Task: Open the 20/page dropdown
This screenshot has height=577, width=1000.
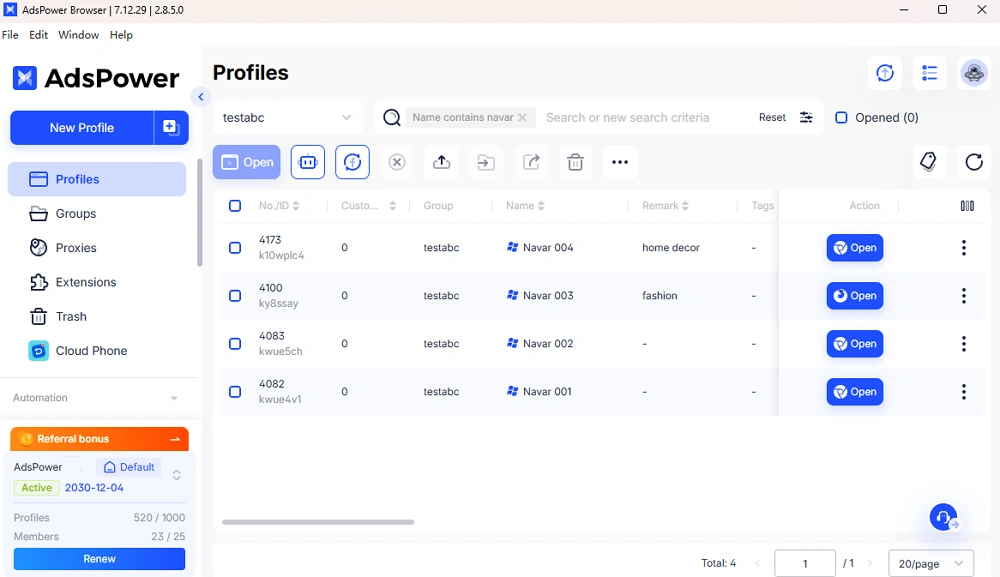Action: (x=930, y=564)
